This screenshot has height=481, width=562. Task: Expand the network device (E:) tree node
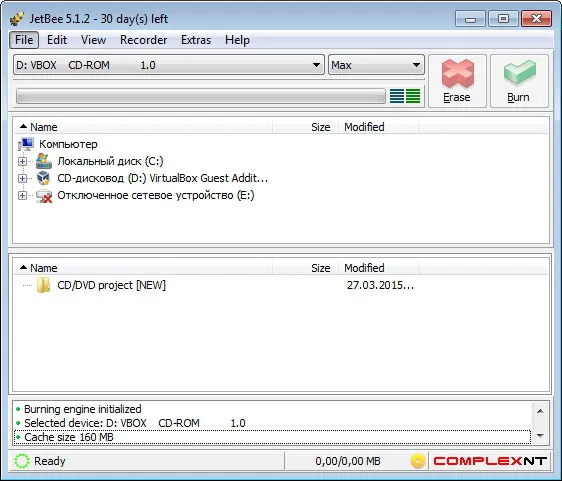click(22, 195)
